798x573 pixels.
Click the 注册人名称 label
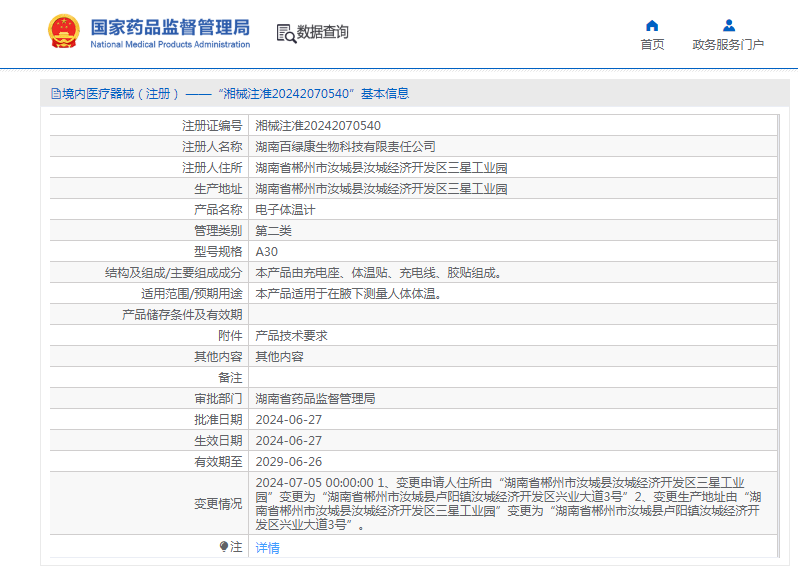click(212, 147)
